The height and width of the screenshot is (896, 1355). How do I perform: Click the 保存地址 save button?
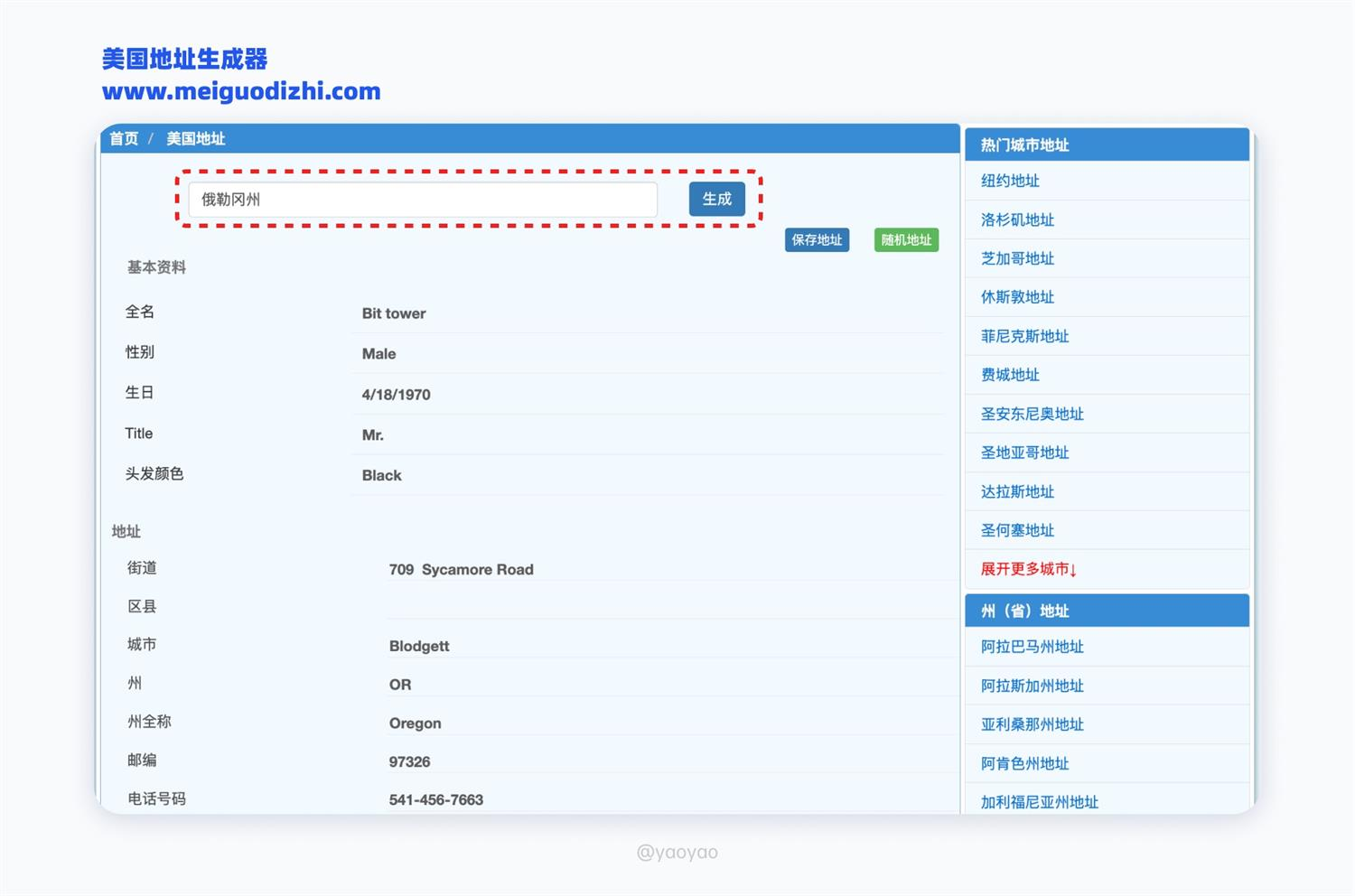click(817, 240)
